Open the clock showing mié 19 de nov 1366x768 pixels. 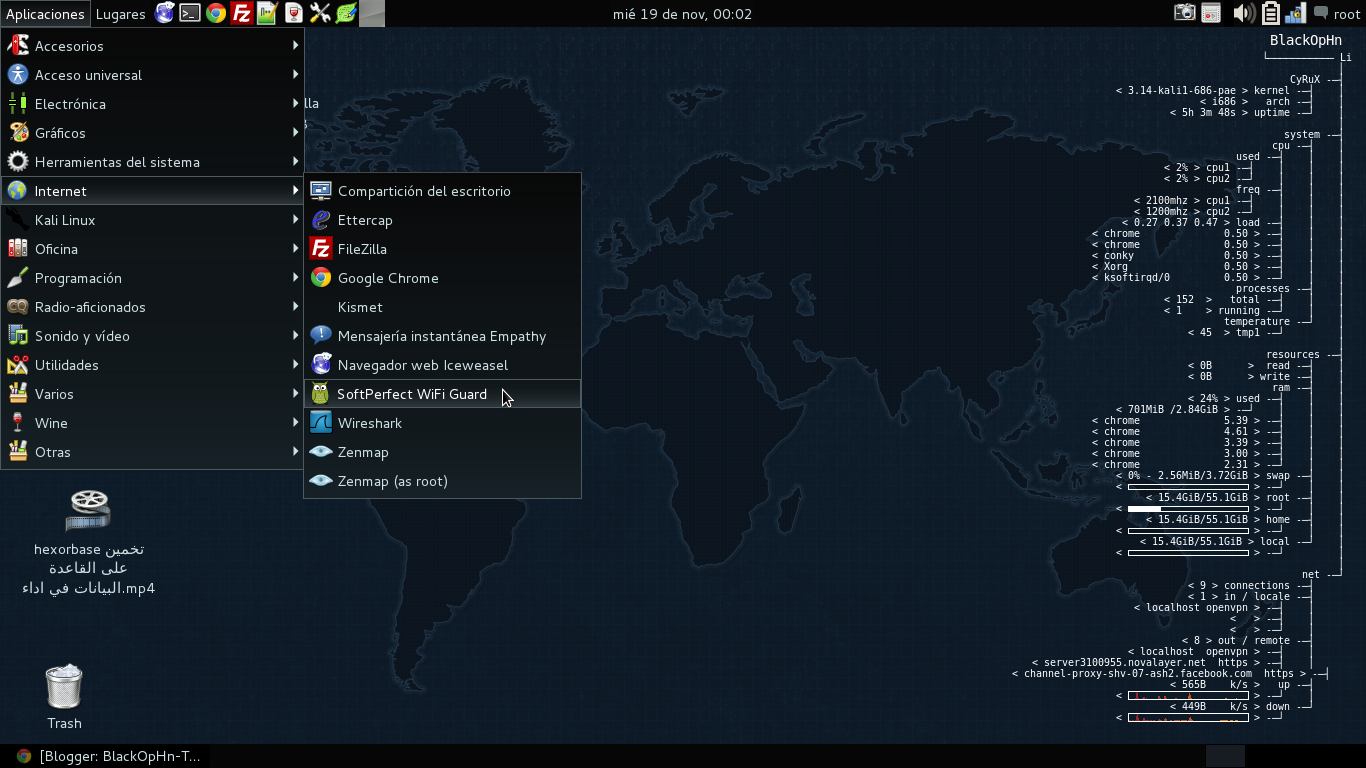[682, 14]
